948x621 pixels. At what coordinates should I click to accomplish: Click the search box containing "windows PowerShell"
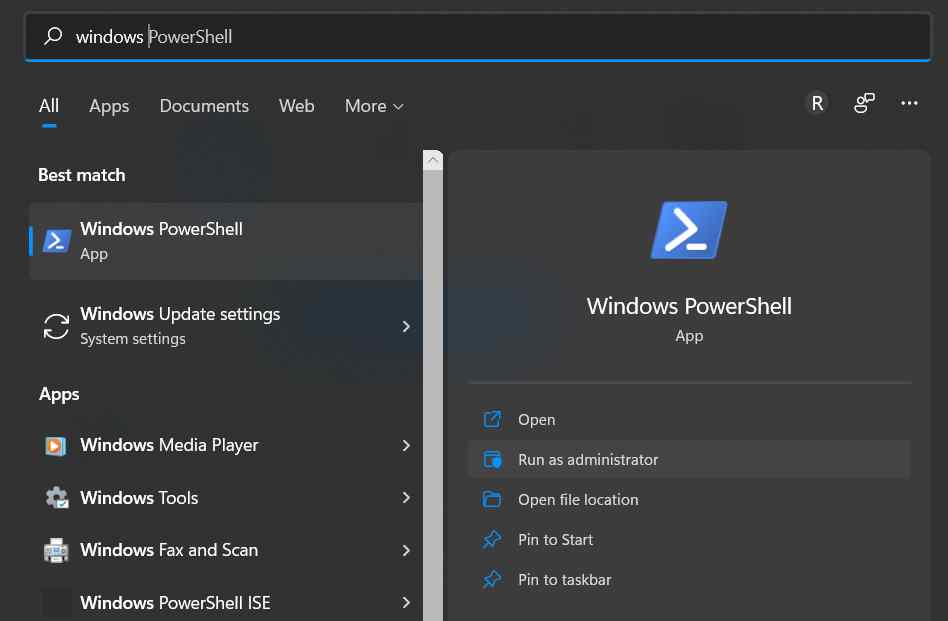tap(478, 37)
